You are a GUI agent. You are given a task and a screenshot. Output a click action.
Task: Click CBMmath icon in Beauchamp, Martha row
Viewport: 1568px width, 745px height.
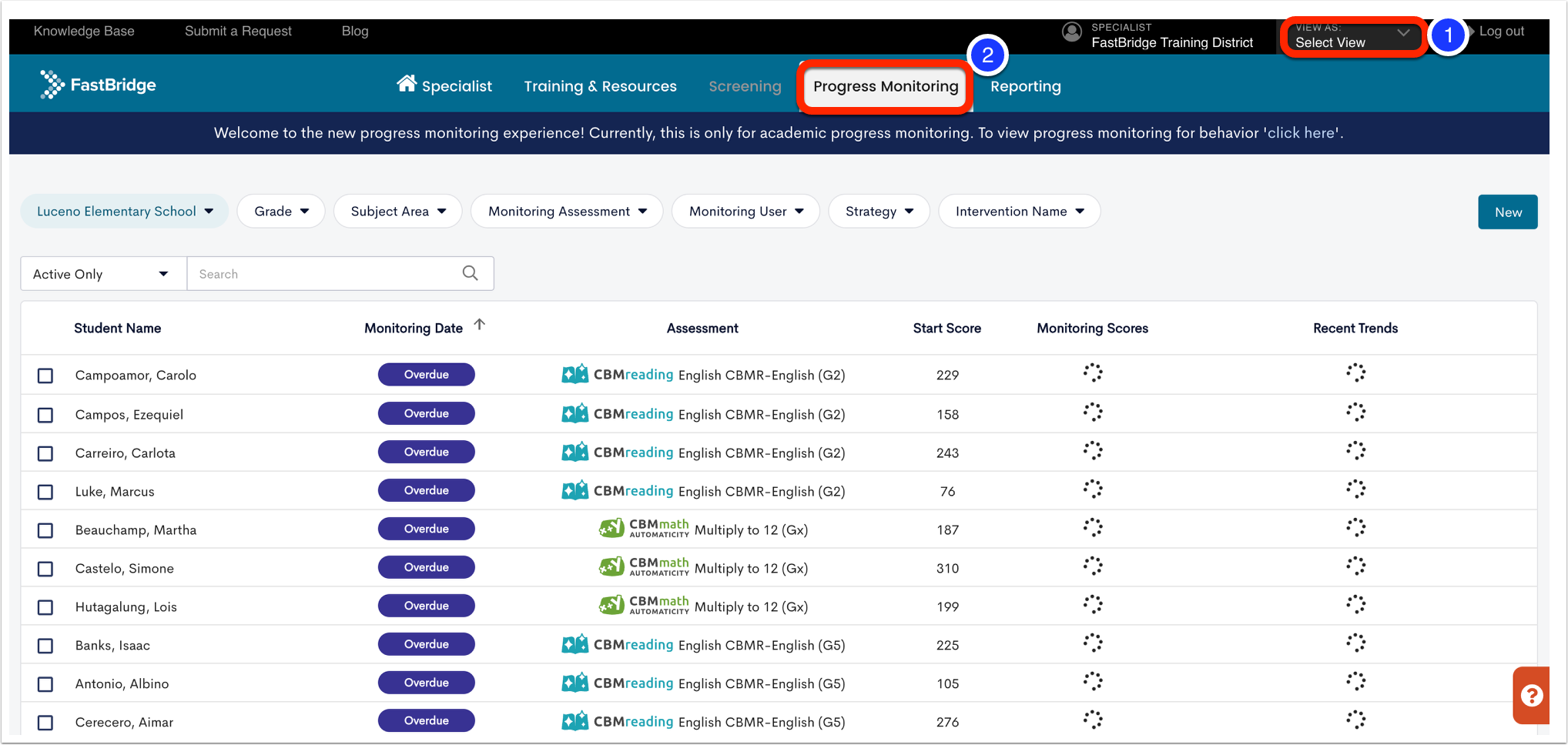[611, 528]
